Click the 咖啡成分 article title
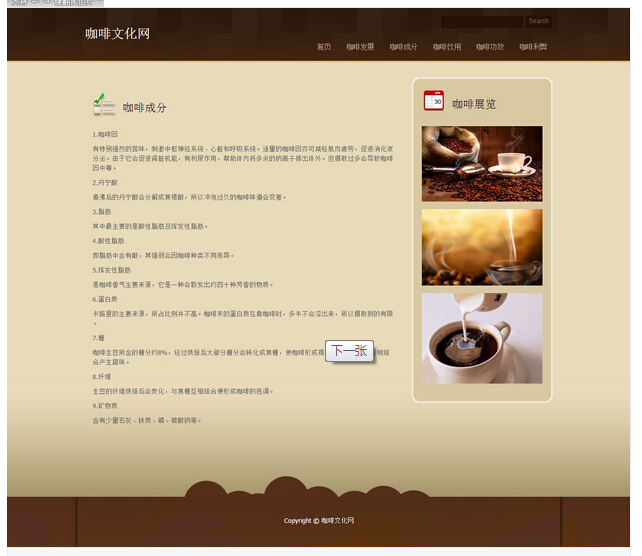Viewport: 642px width, 556px height. [x=145, y=108]
